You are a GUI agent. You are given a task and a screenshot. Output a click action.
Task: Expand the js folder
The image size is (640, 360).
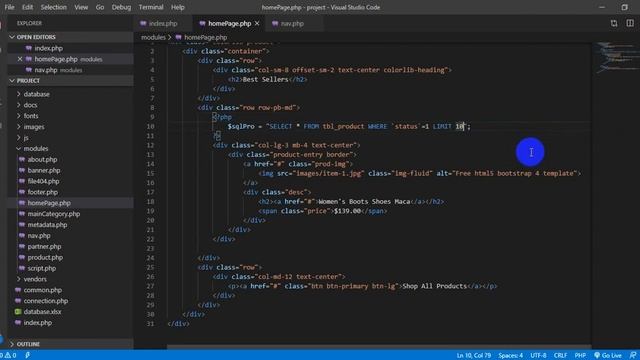tap(26, 138)
